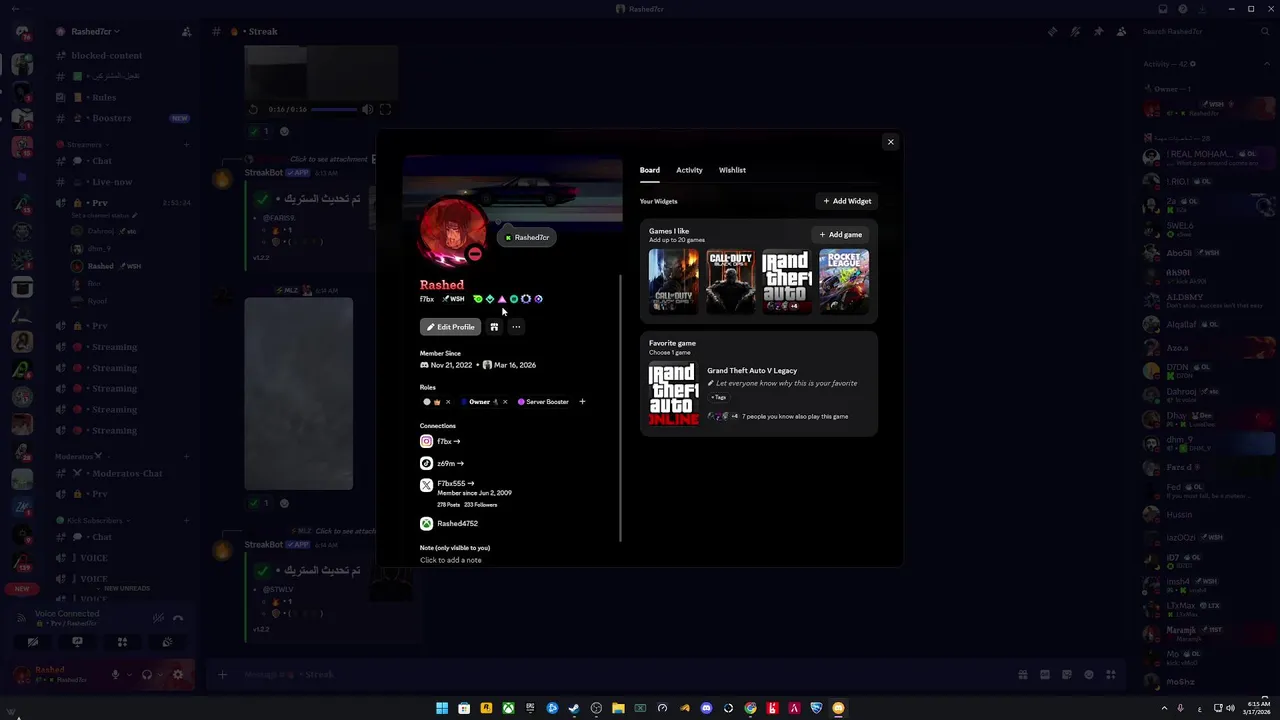The width and height of the screenshot is (1280, 720).
Task: Open the three-dot more options menu
Action: (x=516, y=327)
